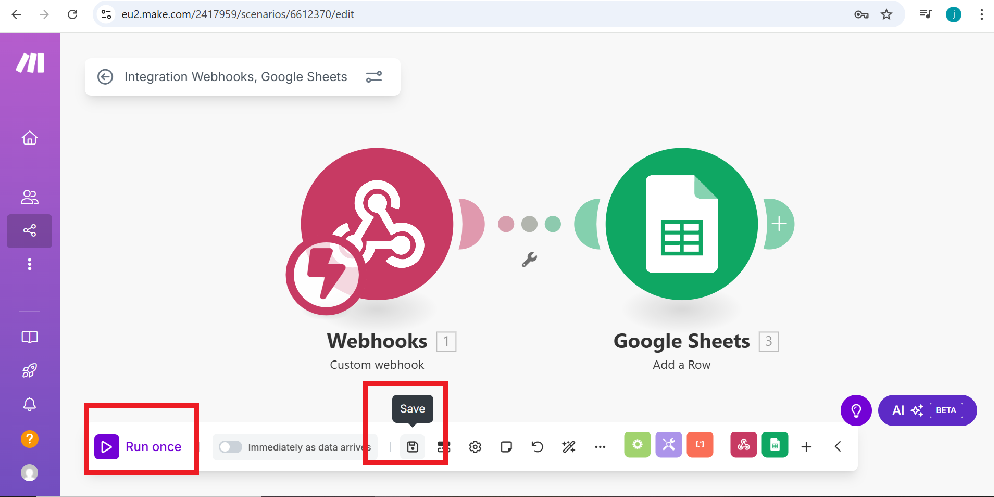Click the 'Add a Row' label text
Viewport: 994px width, 497px height.
(x=681, y=365)
